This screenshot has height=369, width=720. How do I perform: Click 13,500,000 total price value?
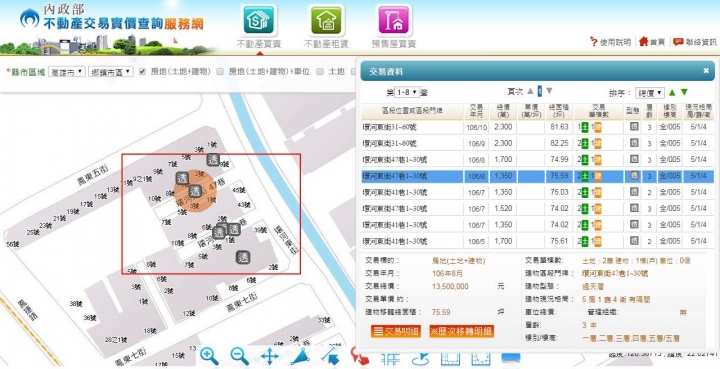pos(450,286)
